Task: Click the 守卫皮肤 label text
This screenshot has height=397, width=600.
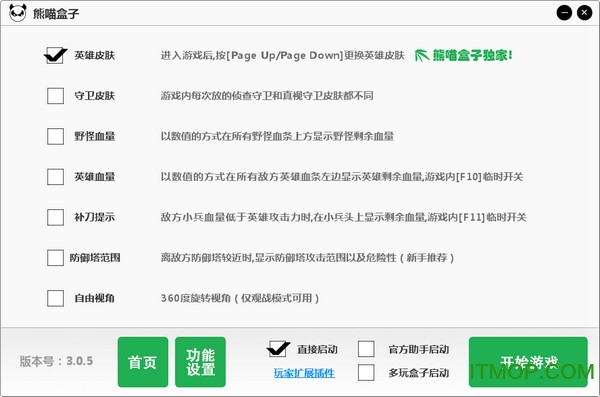Action: (95, 96)
